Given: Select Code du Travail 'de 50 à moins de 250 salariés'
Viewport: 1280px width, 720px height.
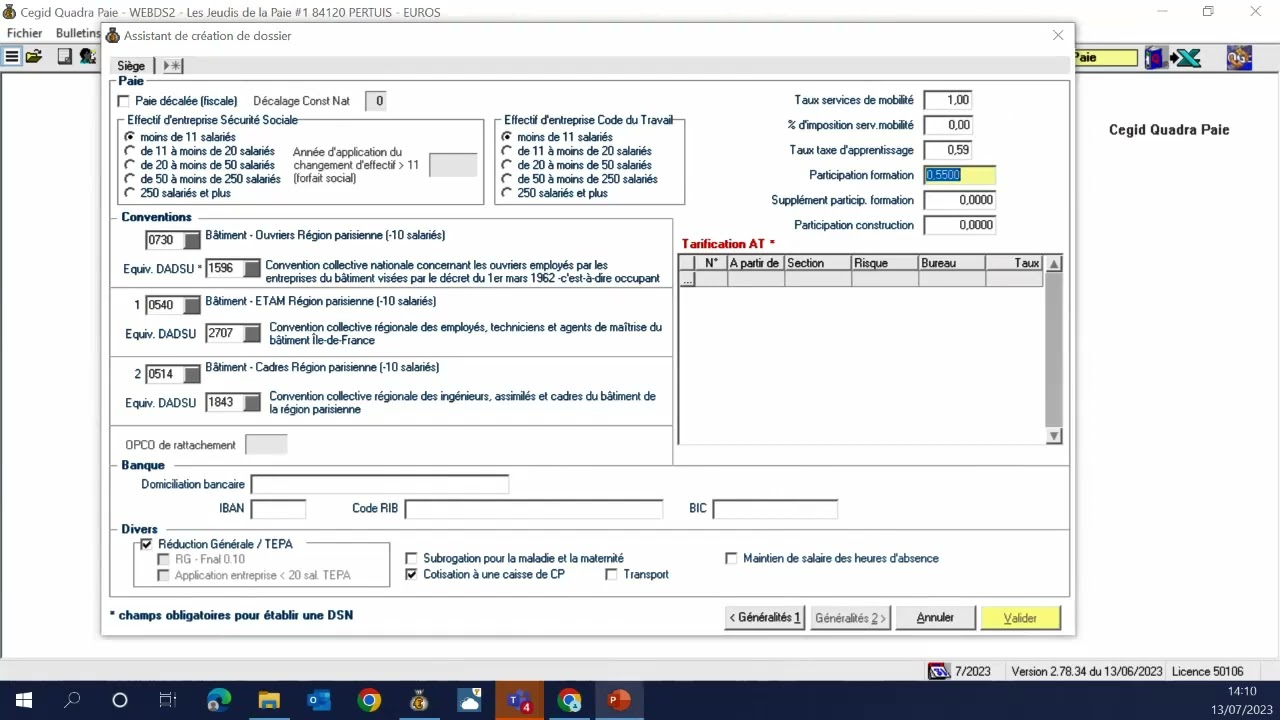Looking at the screenshot, I should pyautogui.click(x=507, y=179).
